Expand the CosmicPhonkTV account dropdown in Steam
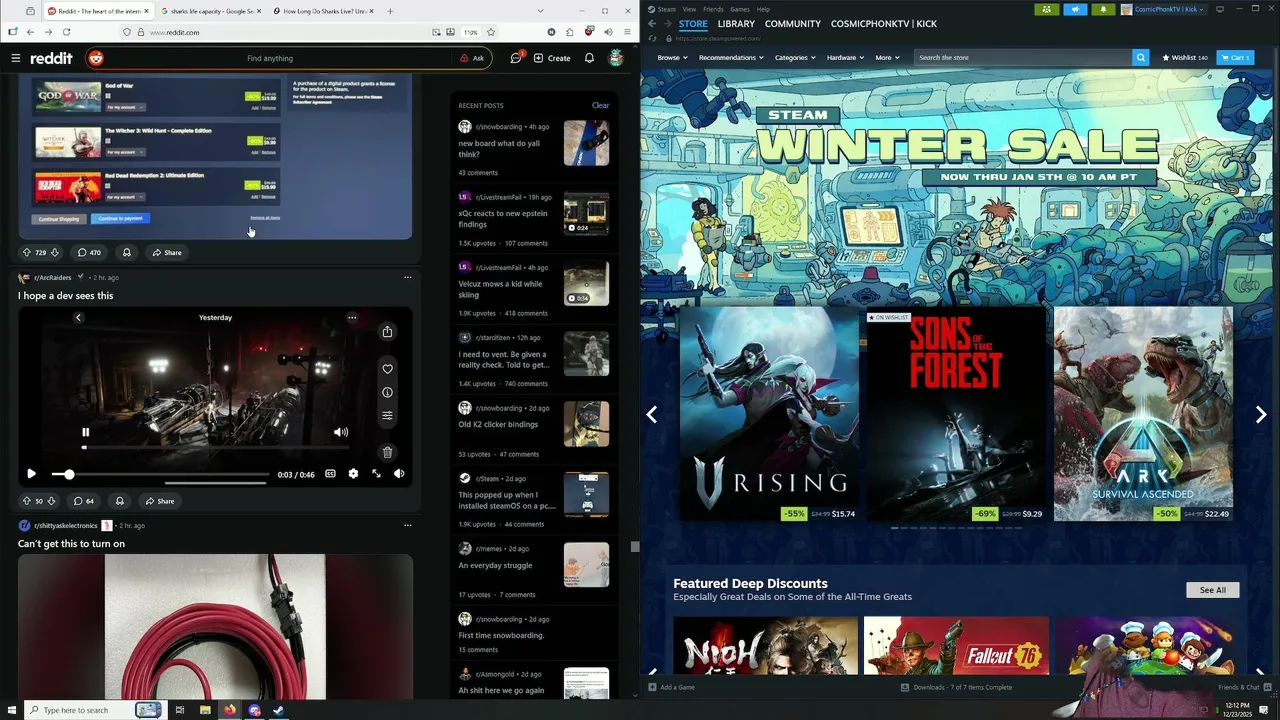 1164,9
